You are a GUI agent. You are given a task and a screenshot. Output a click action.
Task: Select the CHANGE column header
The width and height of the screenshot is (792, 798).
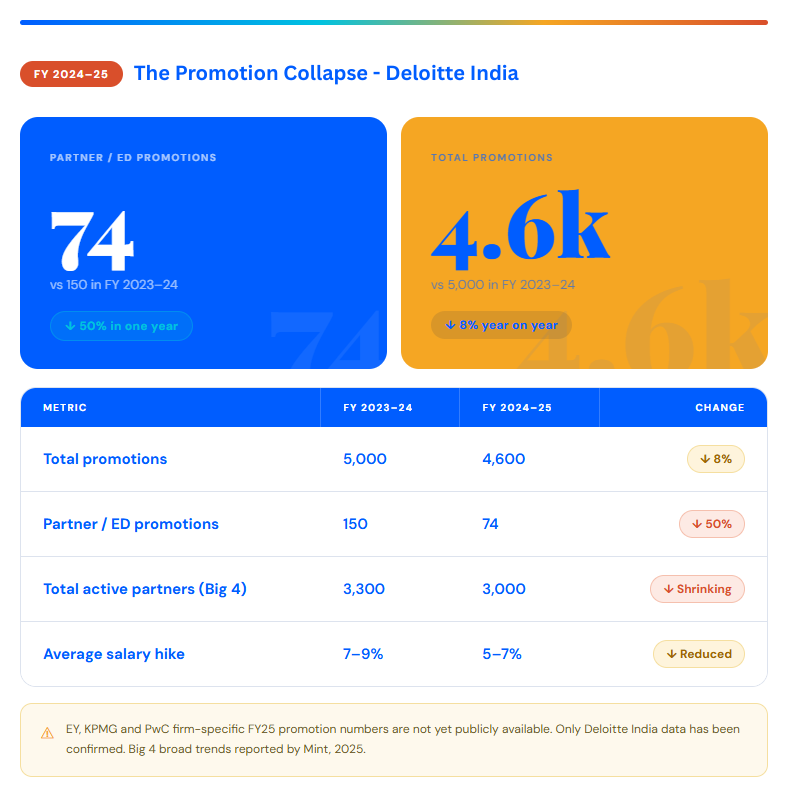point(720,408)
